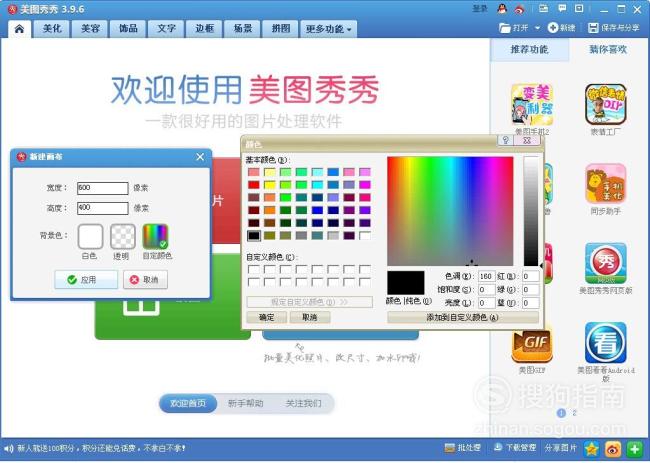
Task: Select the 关注我们 pill tab
Action: pyautogui.click(x=303, y=403)
